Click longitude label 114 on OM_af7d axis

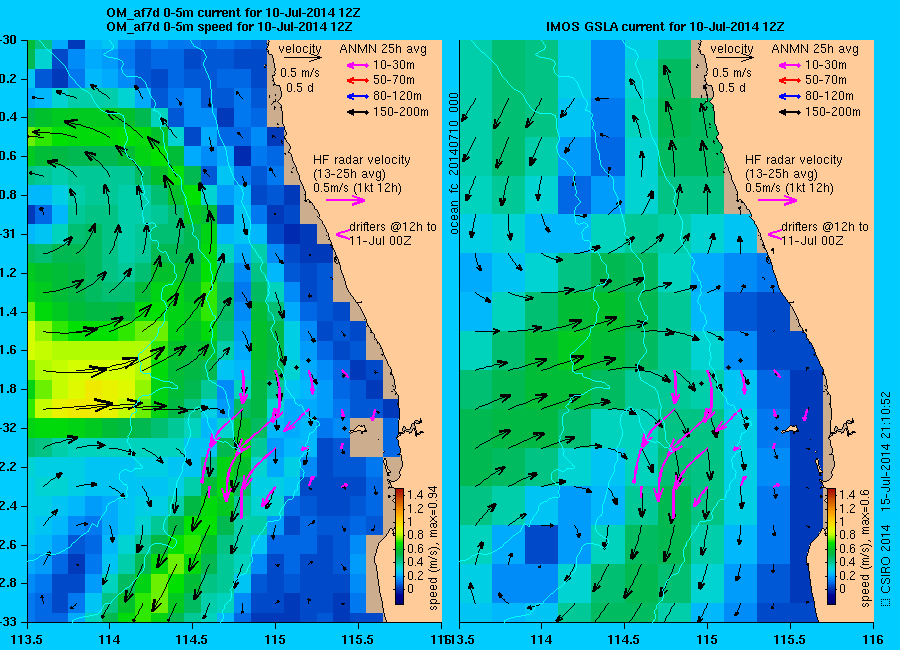[x=109, y=639]
